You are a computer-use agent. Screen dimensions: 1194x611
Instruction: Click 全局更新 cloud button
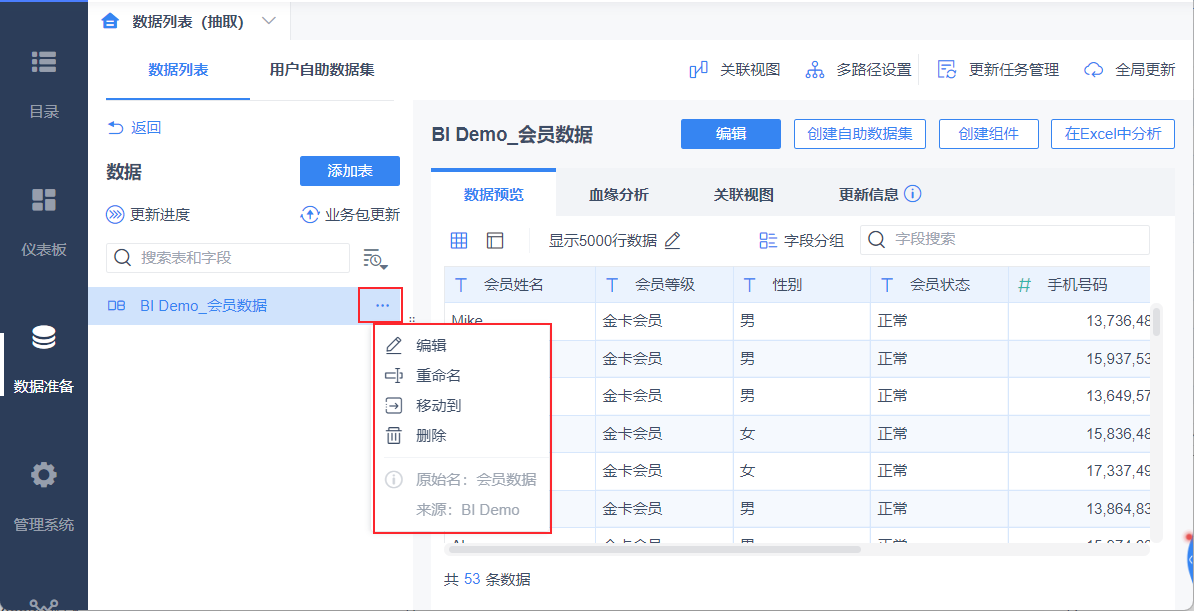coord(1129,70)
